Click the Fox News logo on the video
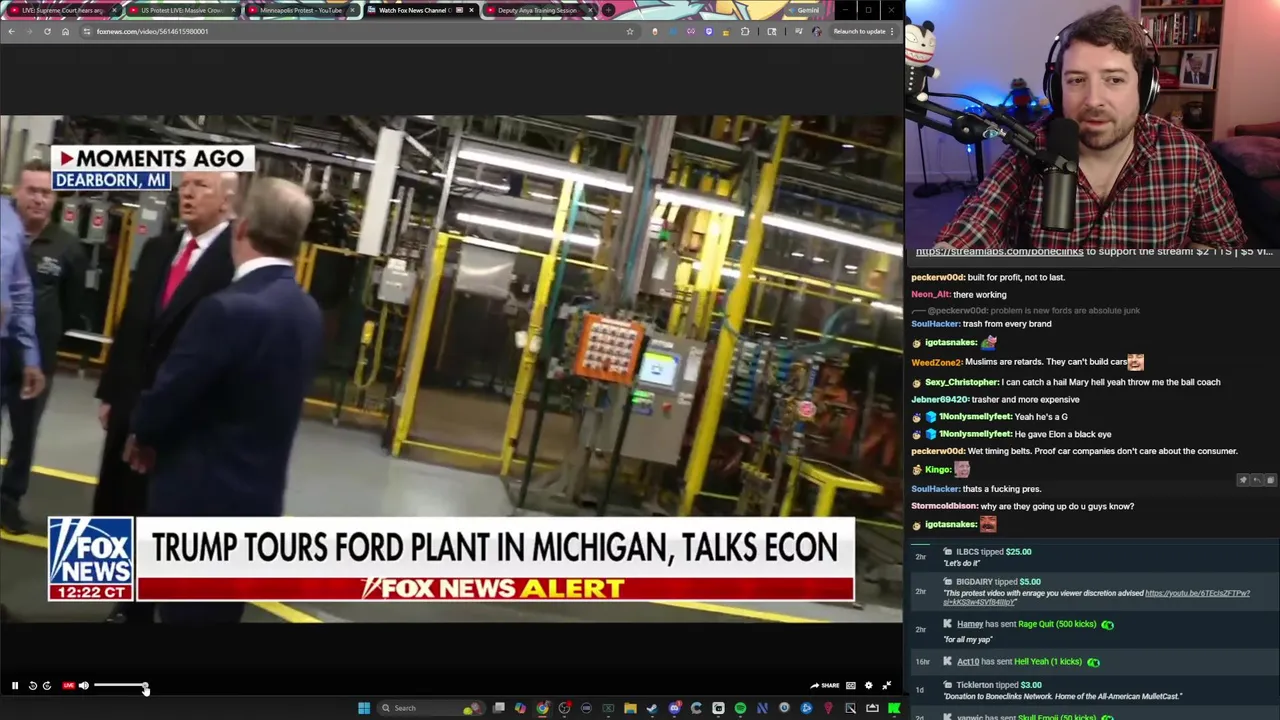This screenshot has width=1280, height=720. 90,558
